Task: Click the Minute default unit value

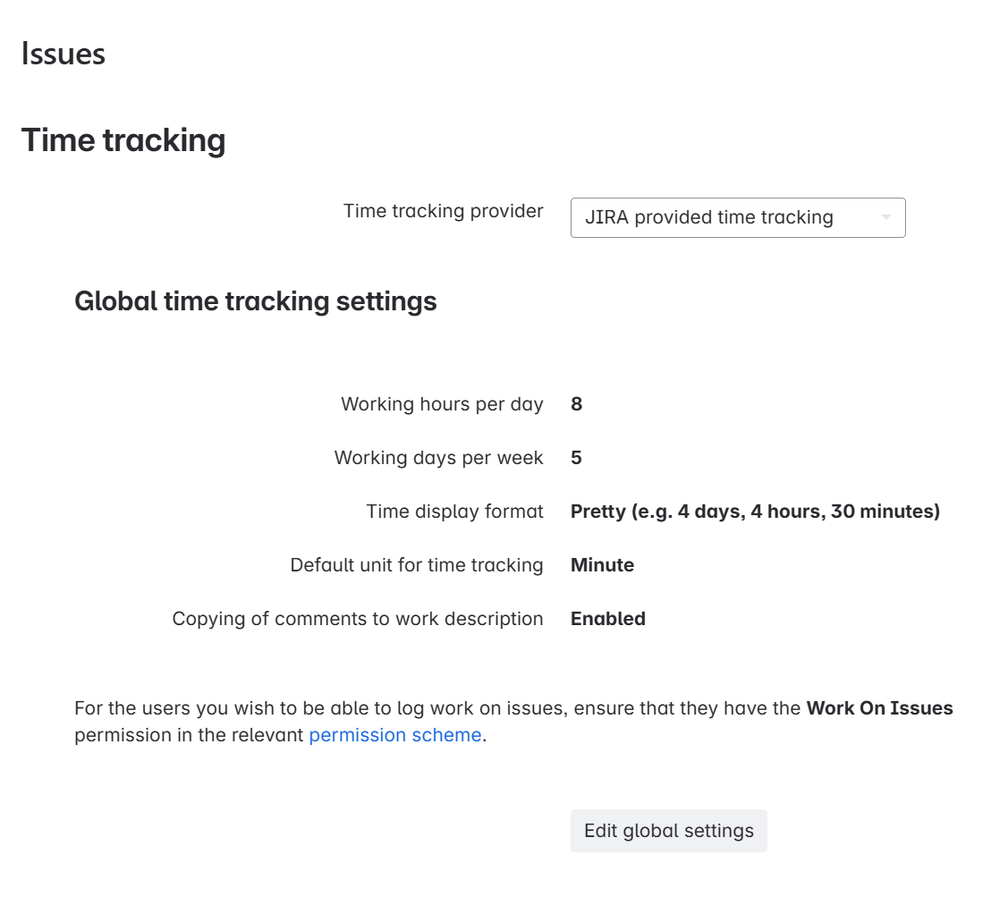Action: 602,565
